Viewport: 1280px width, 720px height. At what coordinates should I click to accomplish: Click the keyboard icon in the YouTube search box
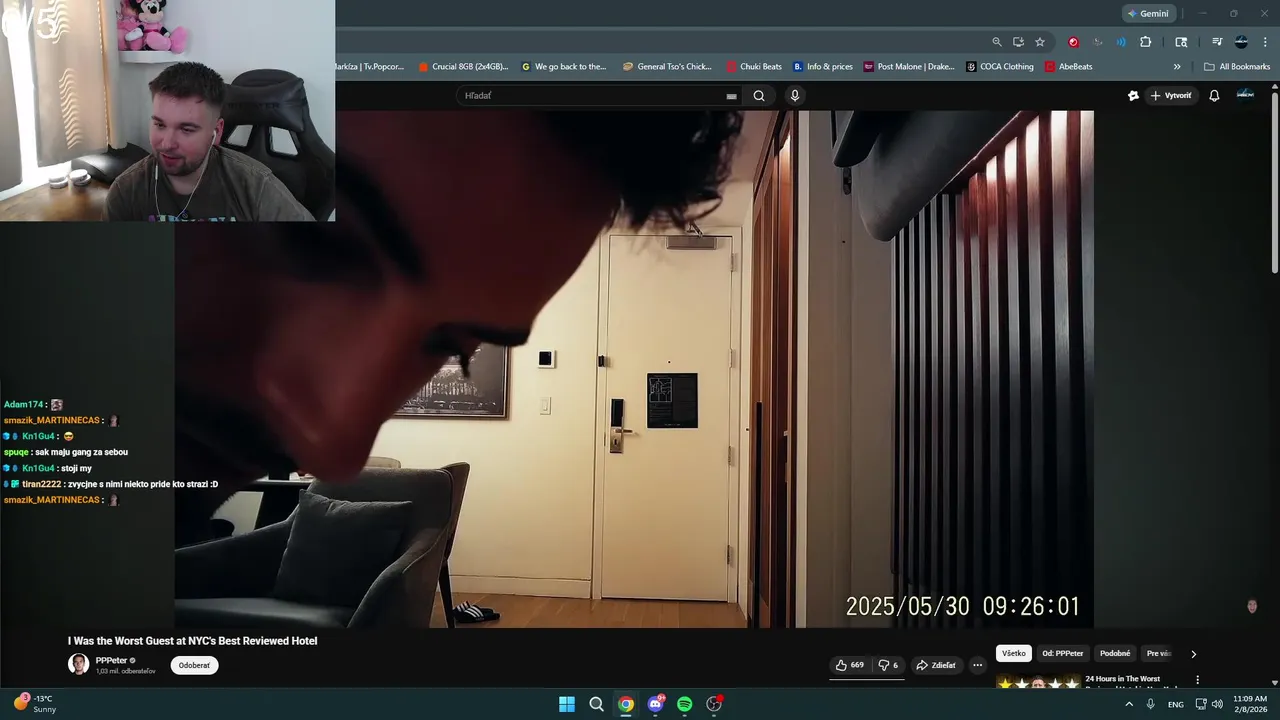pyautogui.click(x=731, y=96)
